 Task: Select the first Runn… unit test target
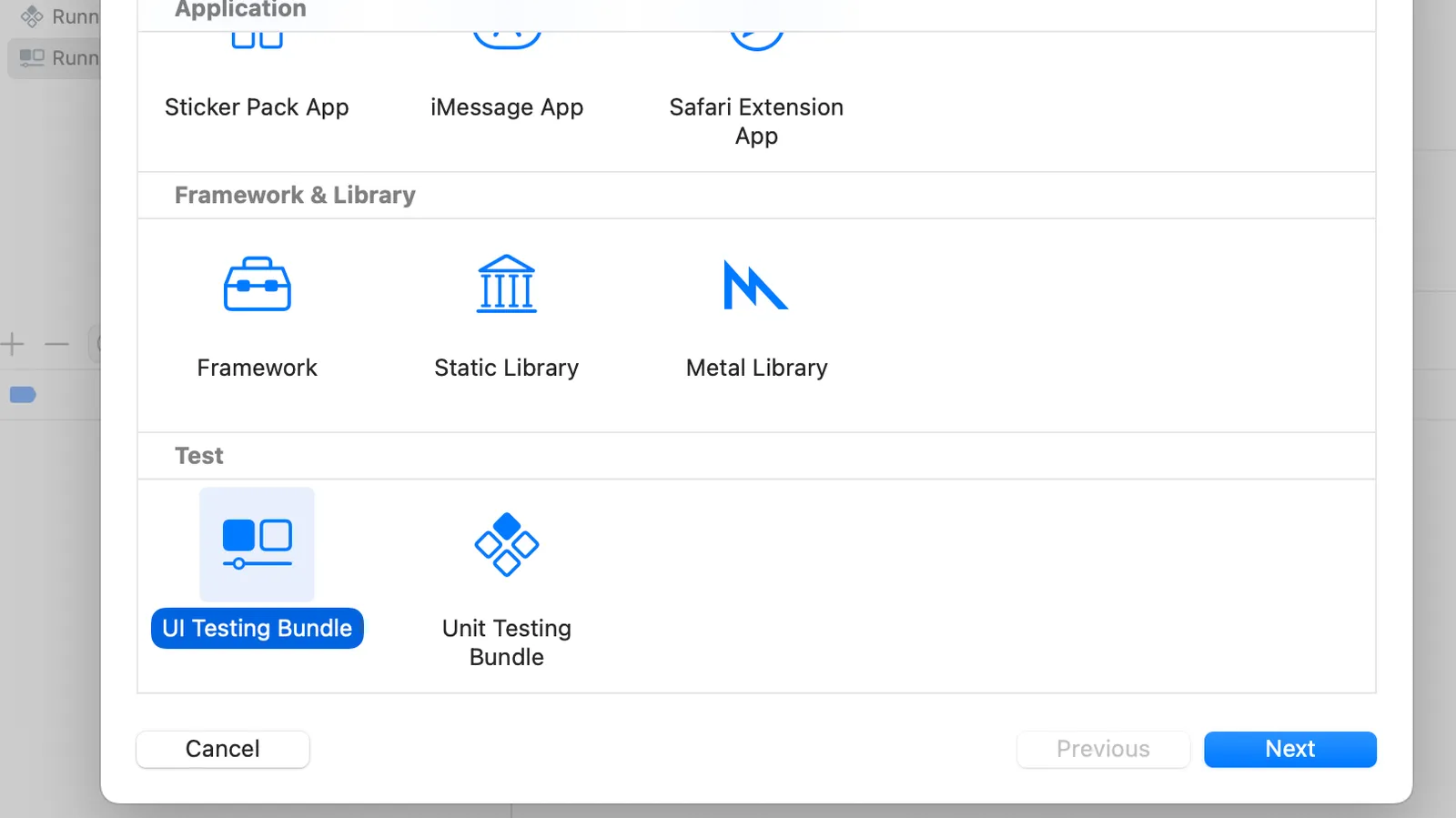coord(60,16)
